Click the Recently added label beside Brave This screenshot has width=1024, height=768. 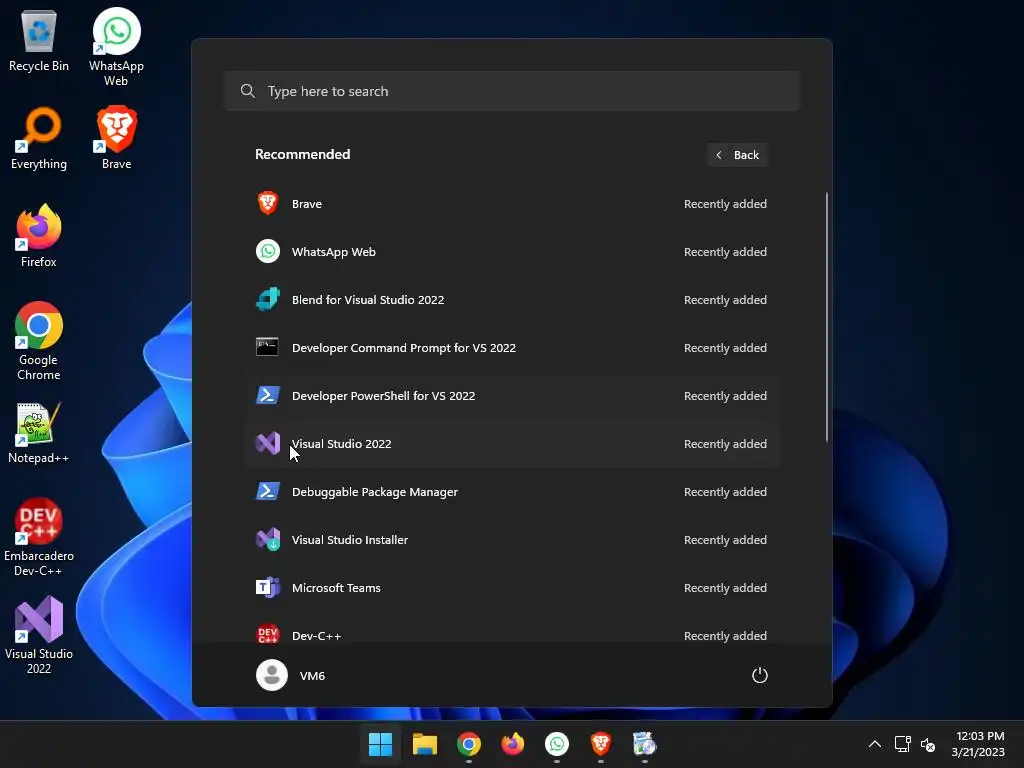[x=725, y=204]
